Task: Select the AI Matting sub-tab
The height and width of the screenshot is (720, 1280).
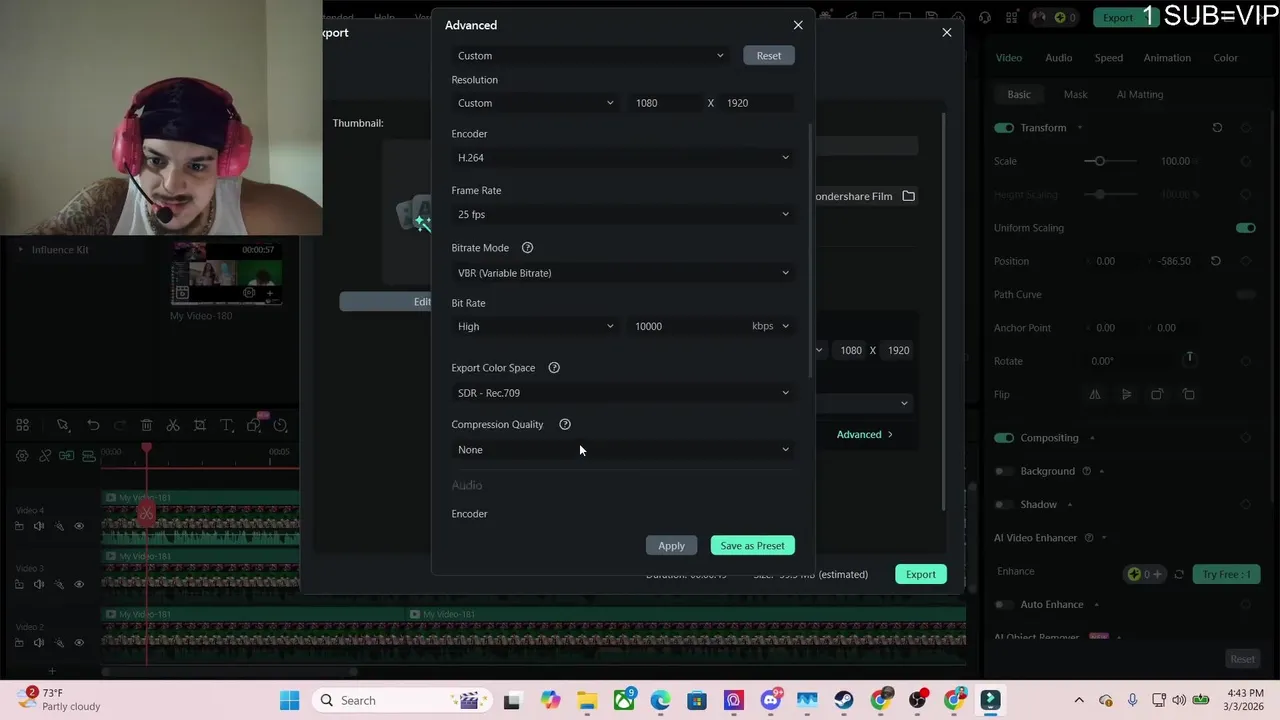Action: click(1140, 94)
